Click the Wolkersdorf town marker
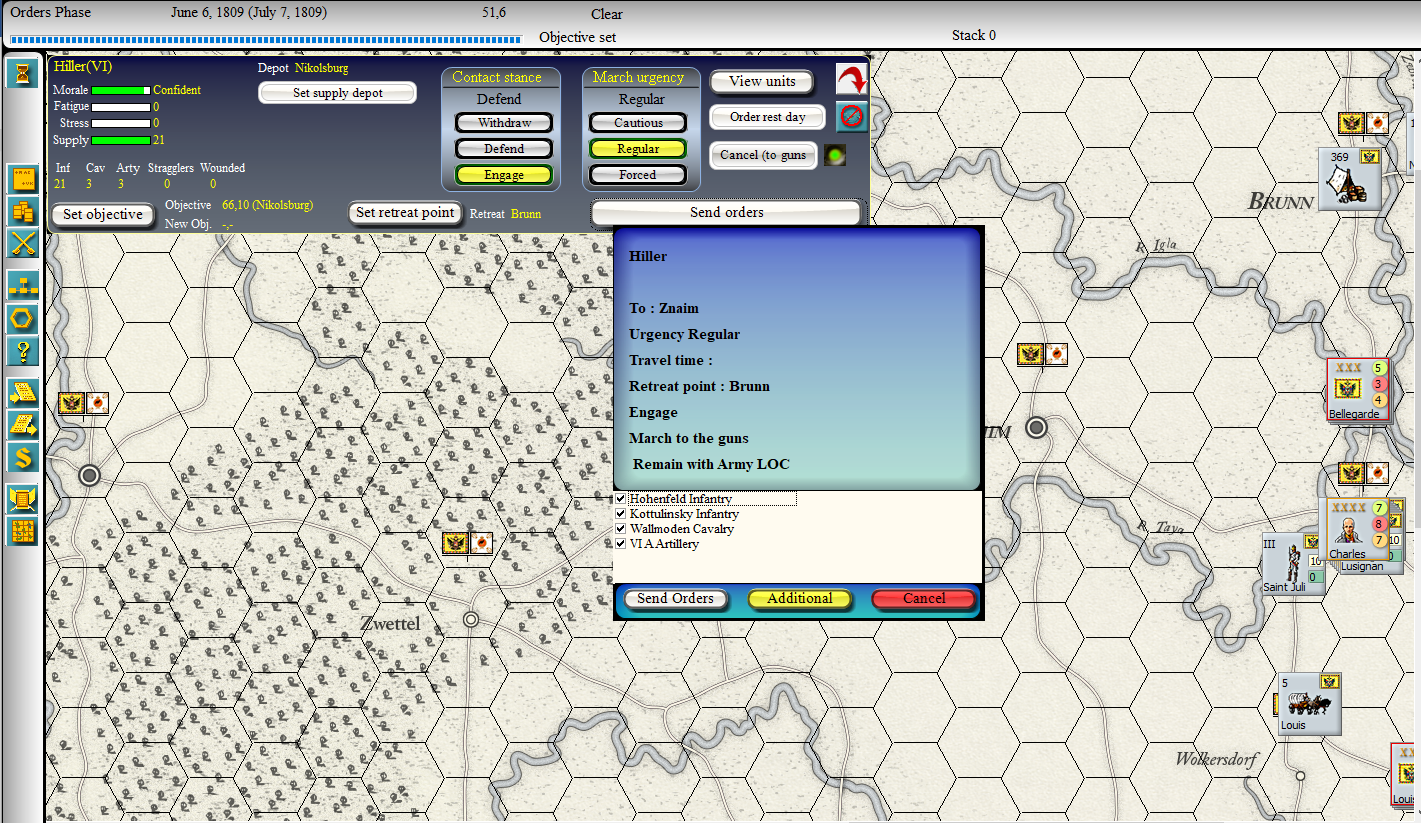Viewport: 1421px width, 823px height. 1300,775
